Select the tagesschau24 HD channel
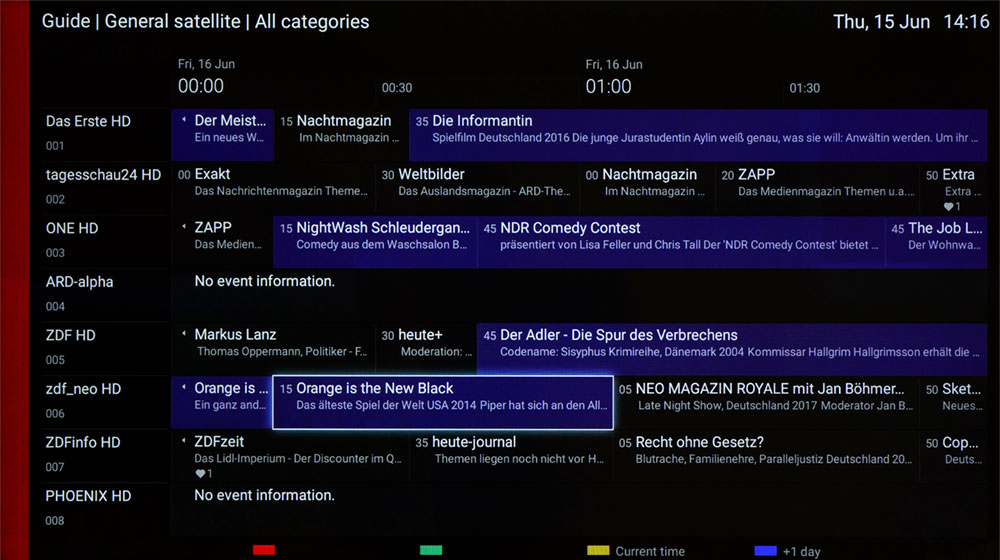1000x560 pixels. pyautogui.click(x=105, y=187)
